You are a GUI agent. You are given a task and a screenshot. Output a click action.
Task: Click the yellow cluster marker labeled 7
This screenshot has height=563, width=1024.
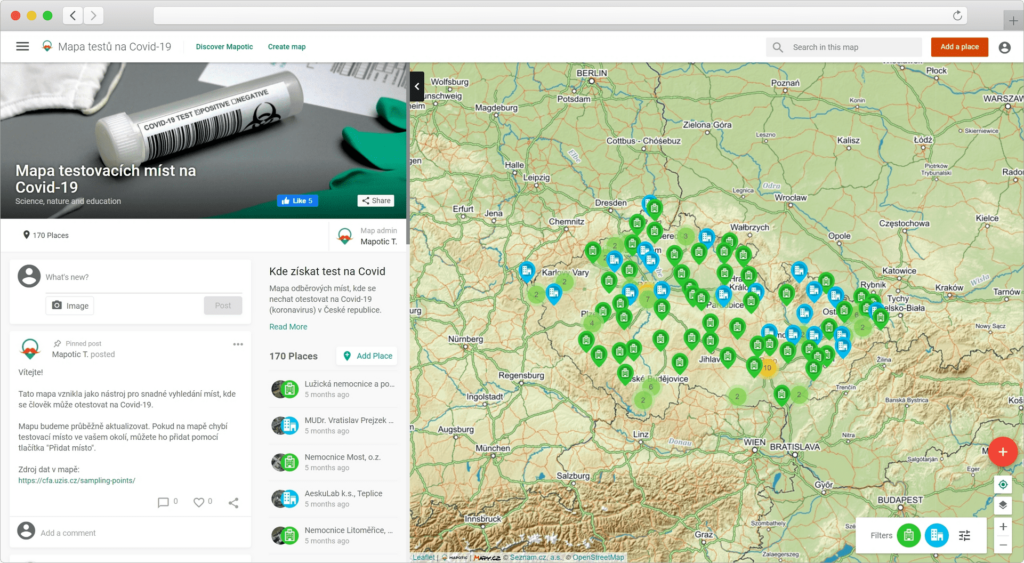(x=647, y=299)
